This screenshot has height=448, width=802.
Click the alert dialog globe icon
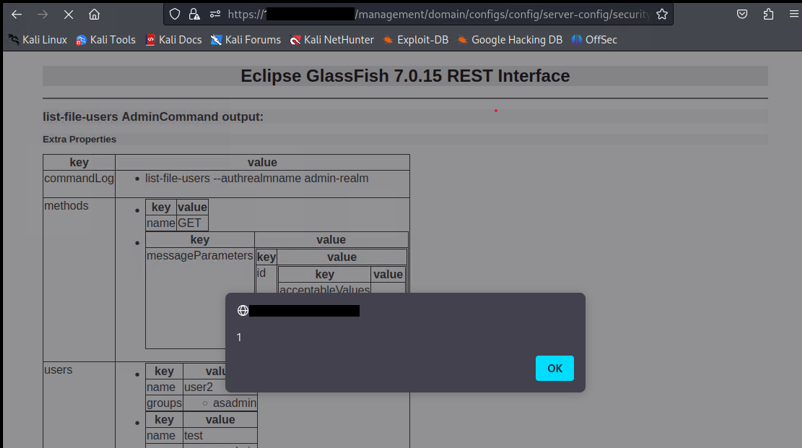[x=243, y=310]
